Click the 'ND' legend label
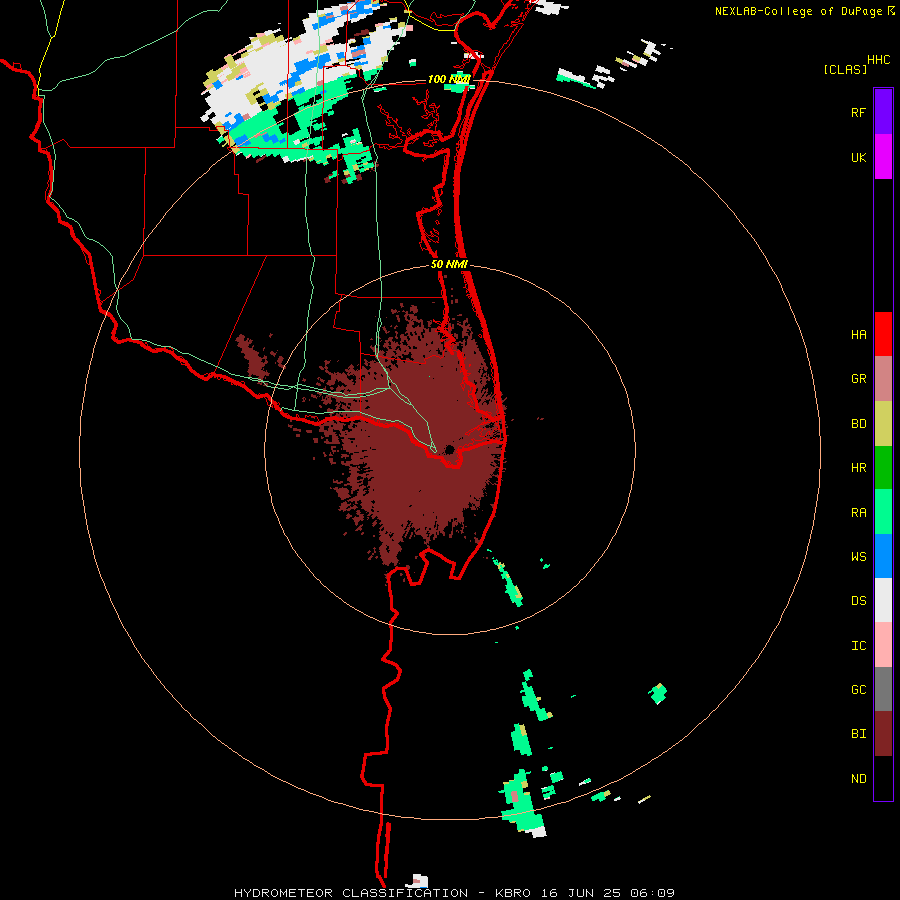 [859, 779]
